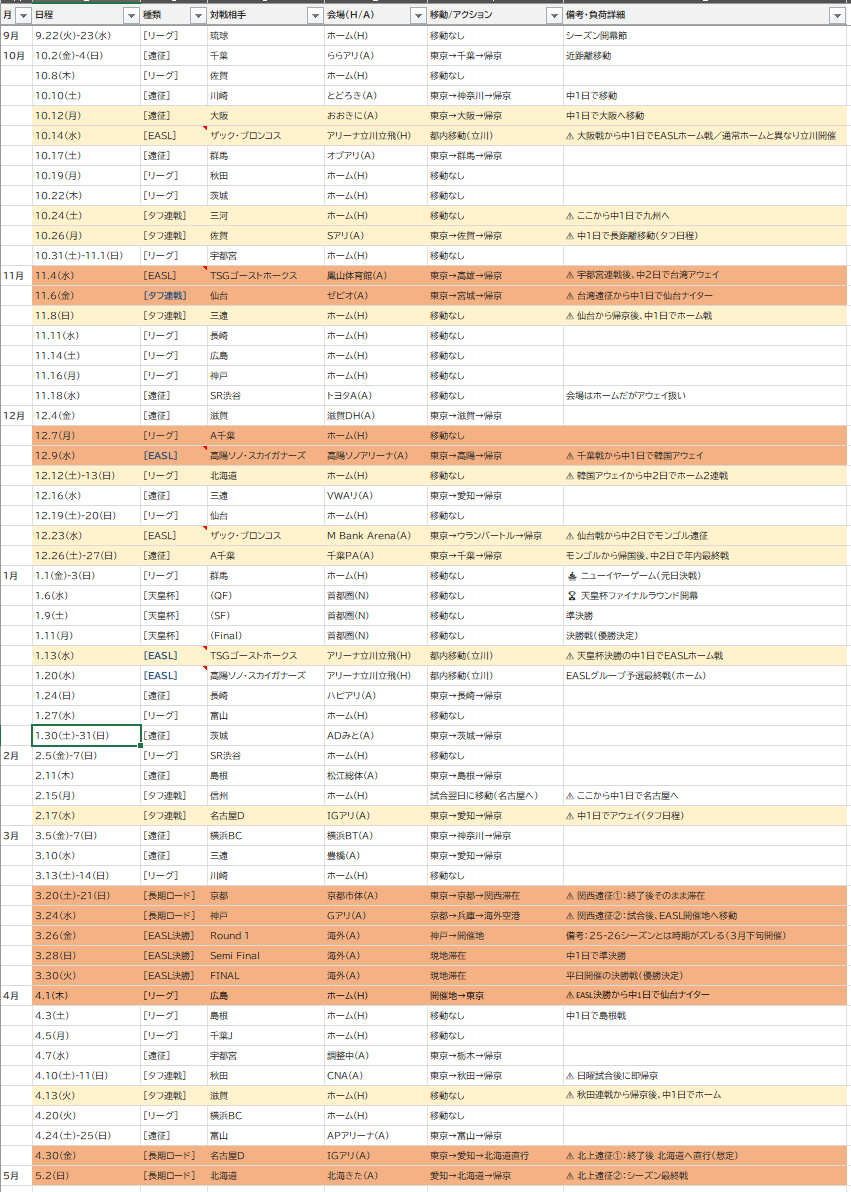Select the venue cell 滋賀DH(A)

[x=376, y=416]
